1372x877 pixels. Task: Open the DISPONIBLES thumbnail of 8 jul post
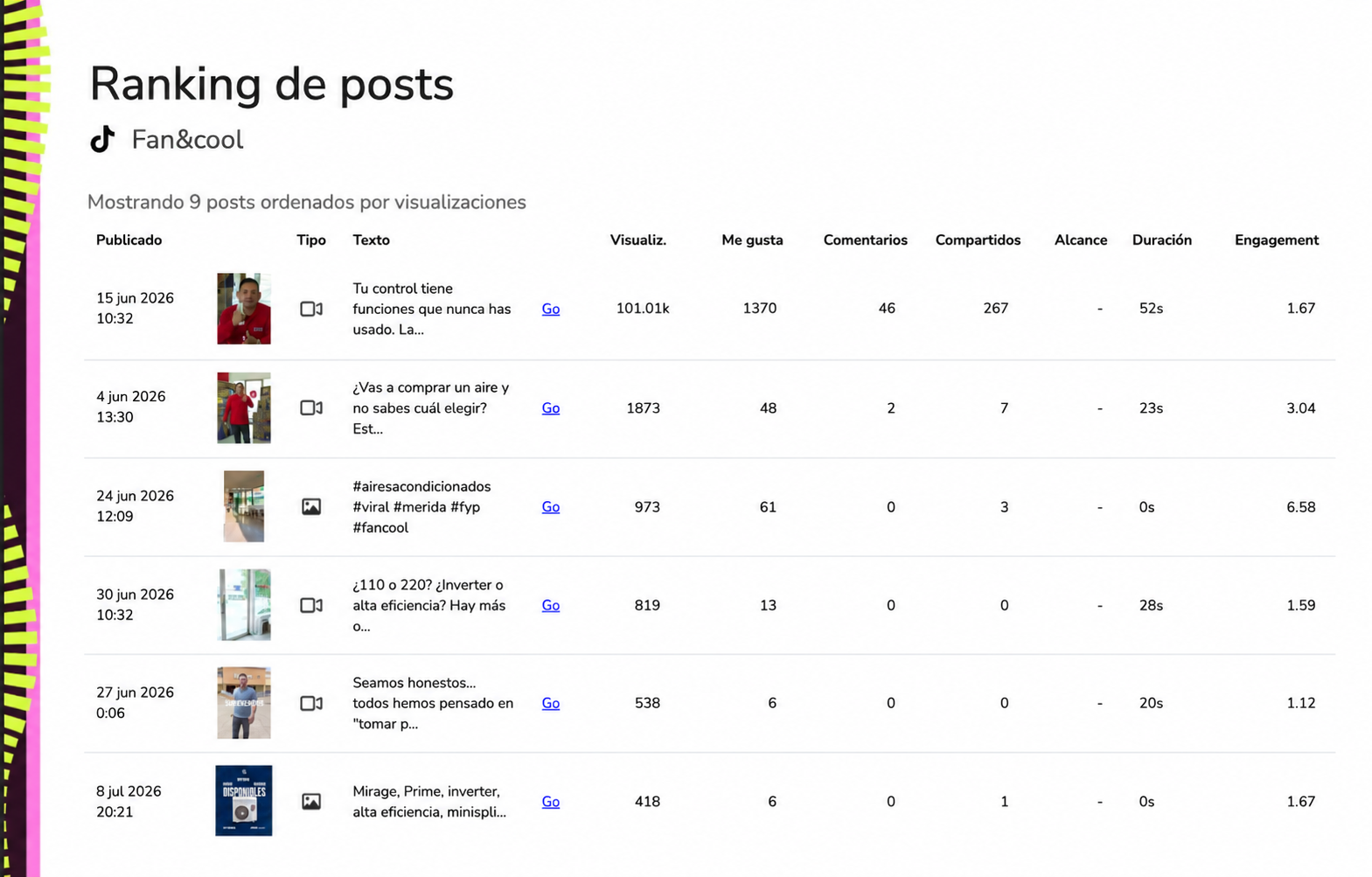click(244, 801)
